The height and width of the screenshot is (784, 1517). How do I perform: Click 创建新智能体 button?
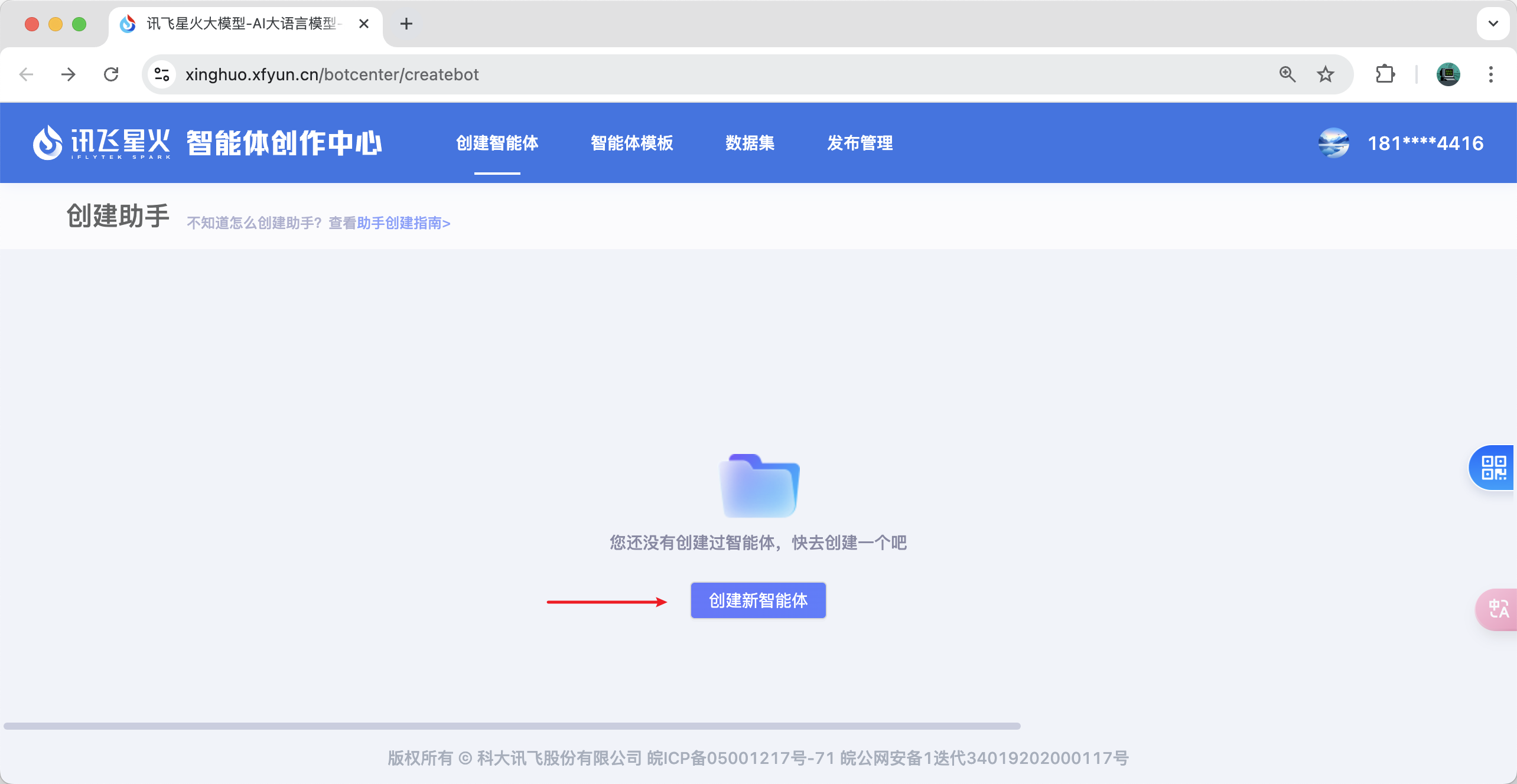pos(758,600)
